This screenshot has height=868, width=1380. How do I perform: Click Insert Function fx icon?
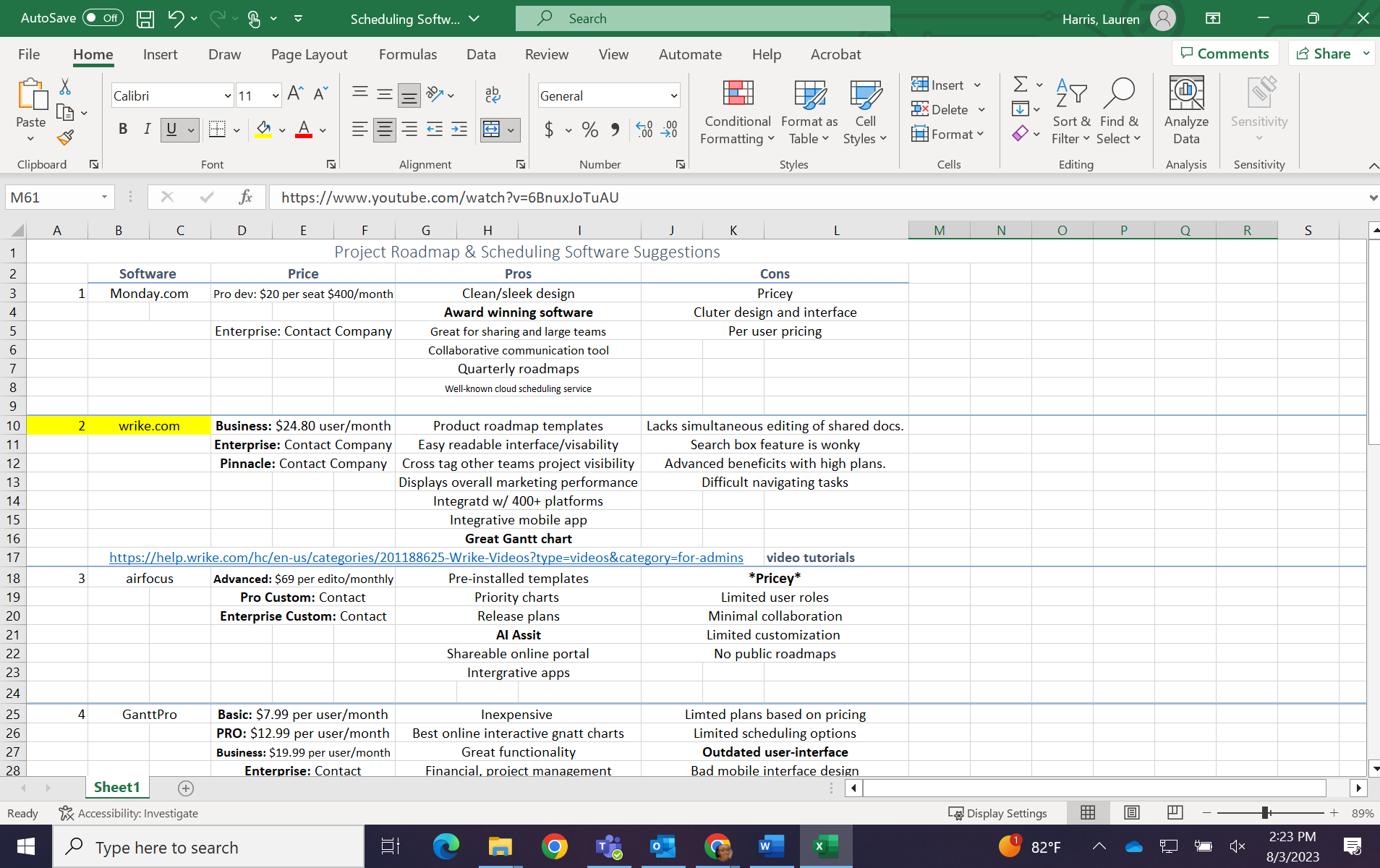245,197
